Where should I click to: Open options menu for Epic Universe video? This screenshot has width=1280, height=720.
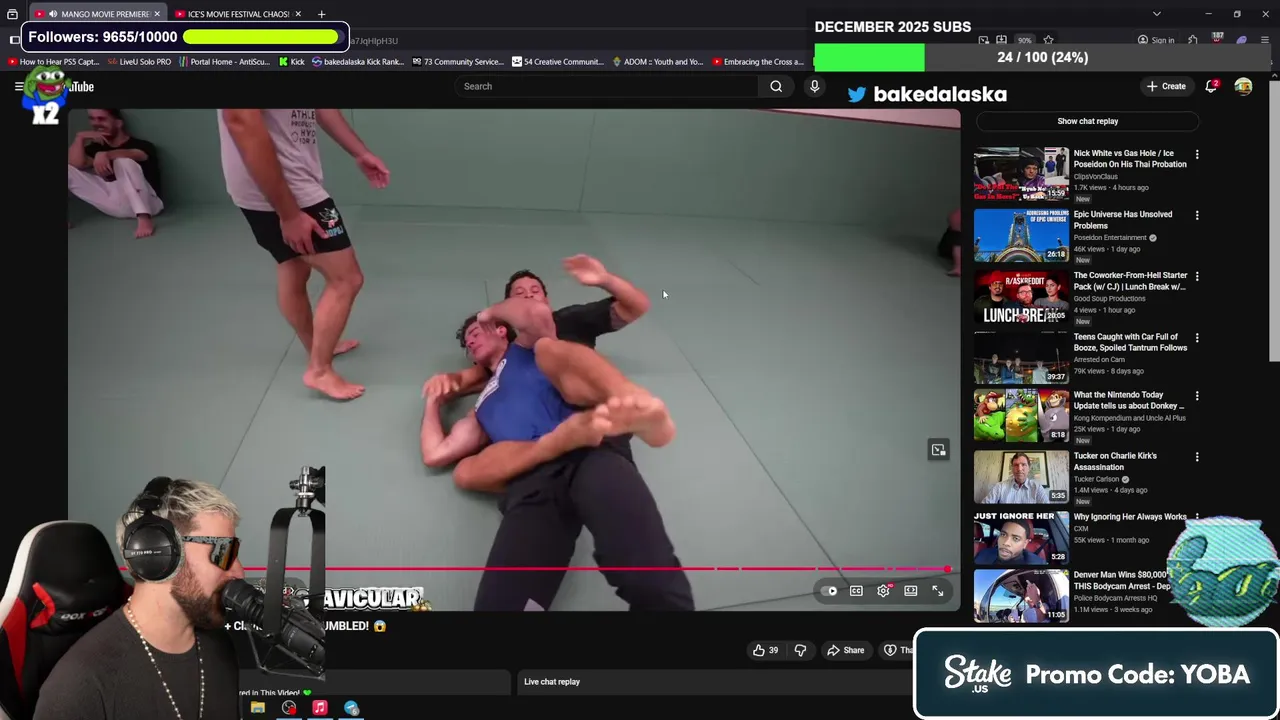point(1196,216)
